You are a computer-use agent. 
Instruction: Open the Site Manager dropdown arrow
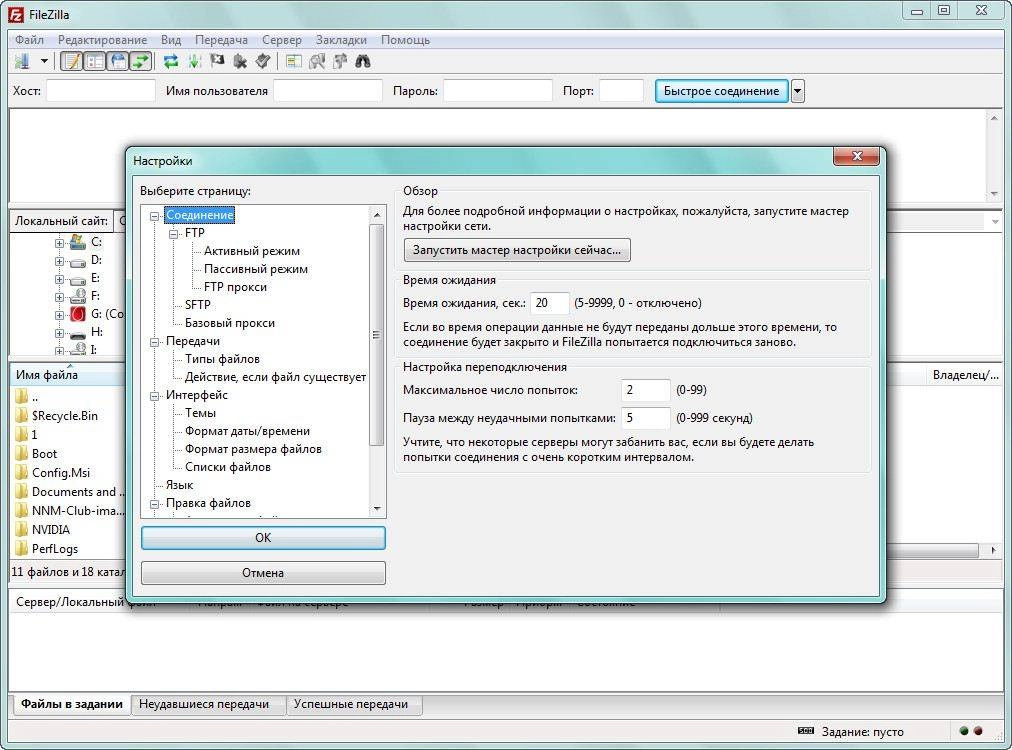click(44, 61)
